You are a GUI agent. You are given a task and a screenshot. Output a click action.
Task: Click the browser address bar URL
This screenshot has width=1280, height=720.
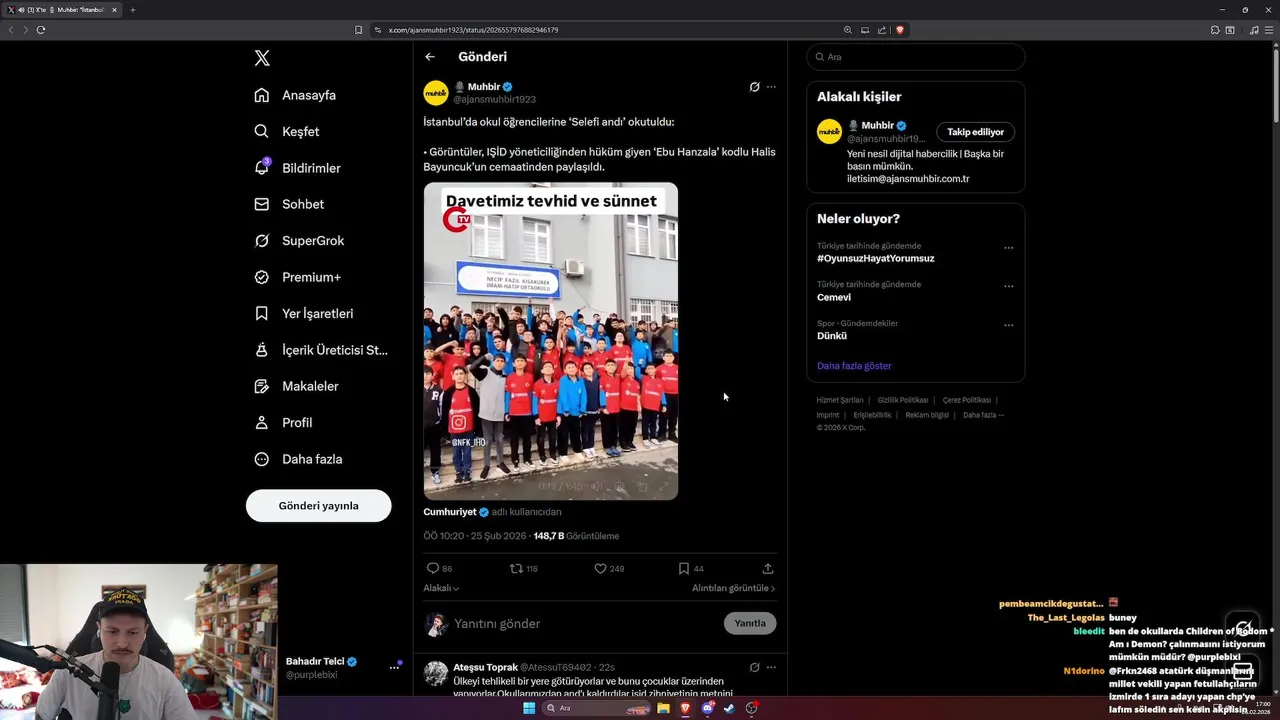(473, 30)
